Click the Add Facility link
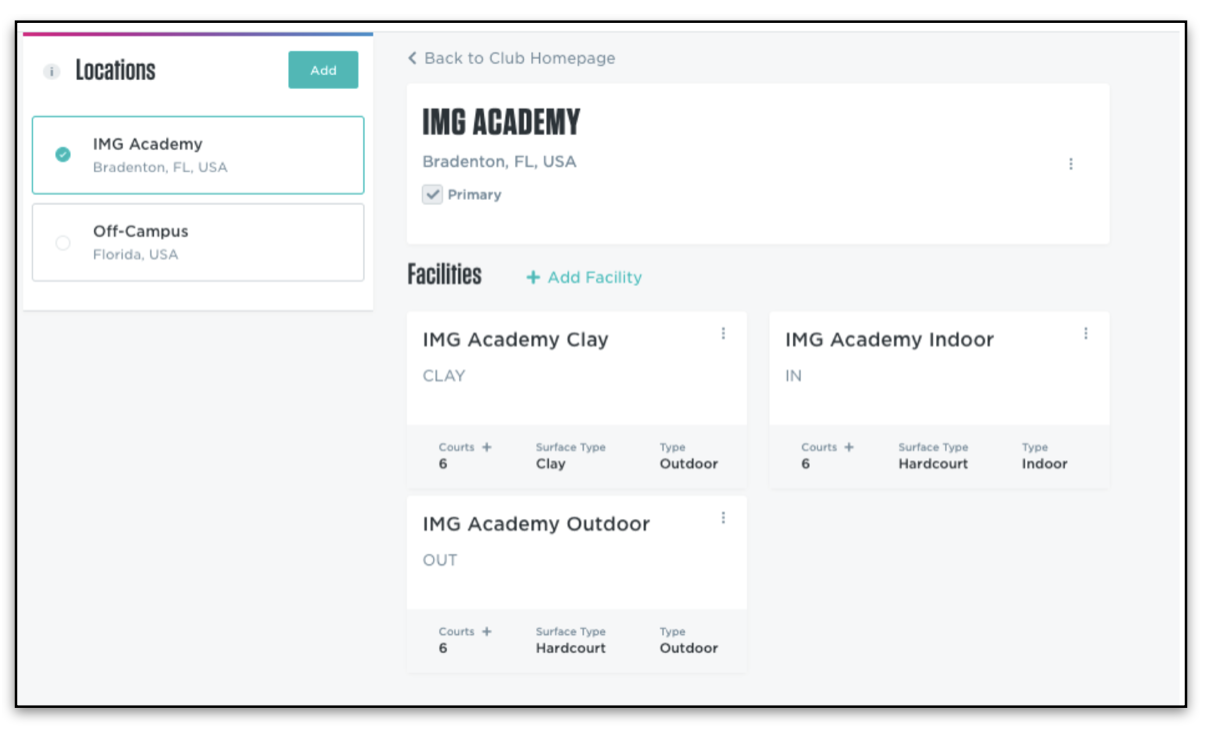 pos(584,277)
